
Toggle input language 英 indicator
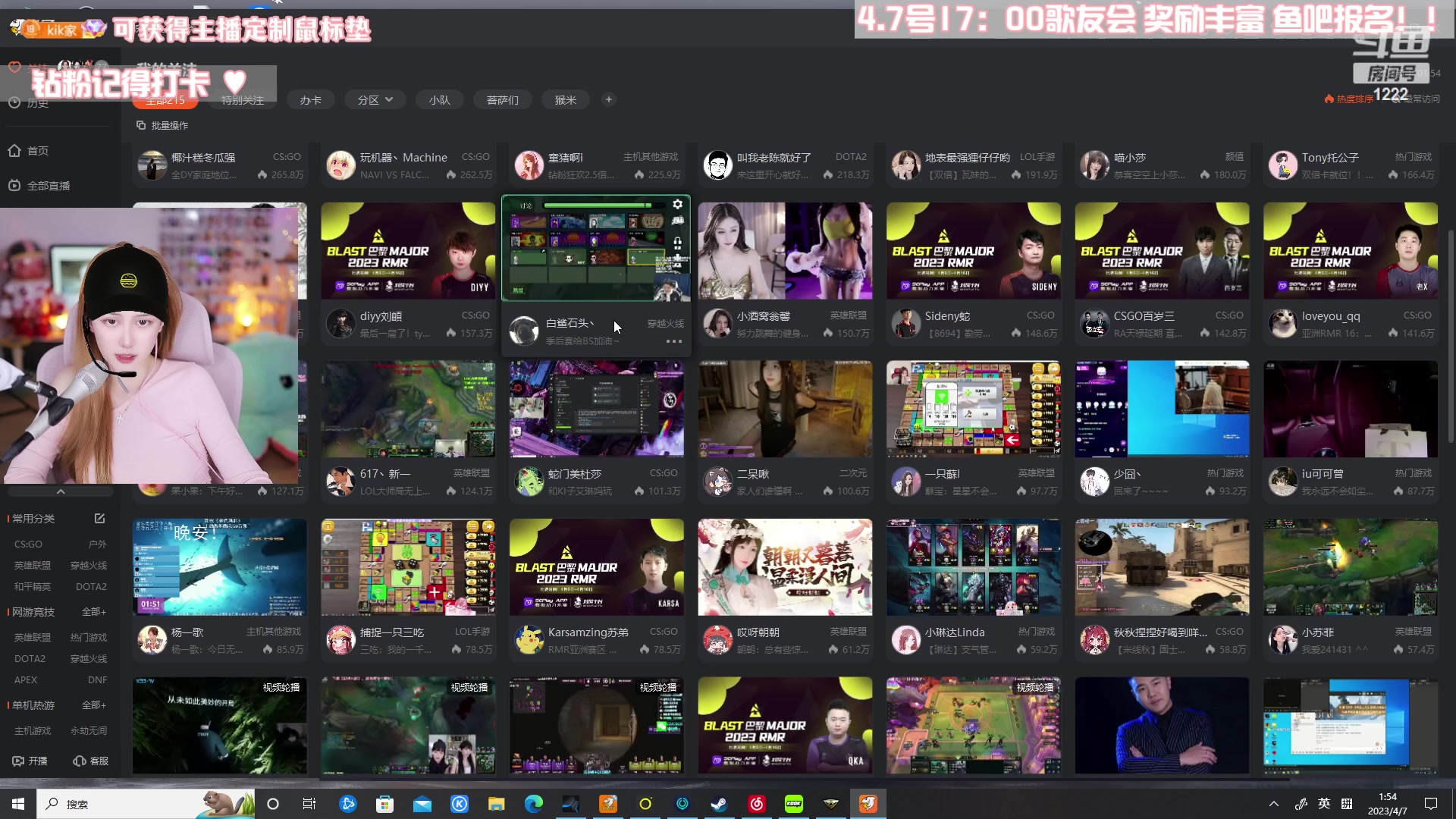[x=1324, y=804]
